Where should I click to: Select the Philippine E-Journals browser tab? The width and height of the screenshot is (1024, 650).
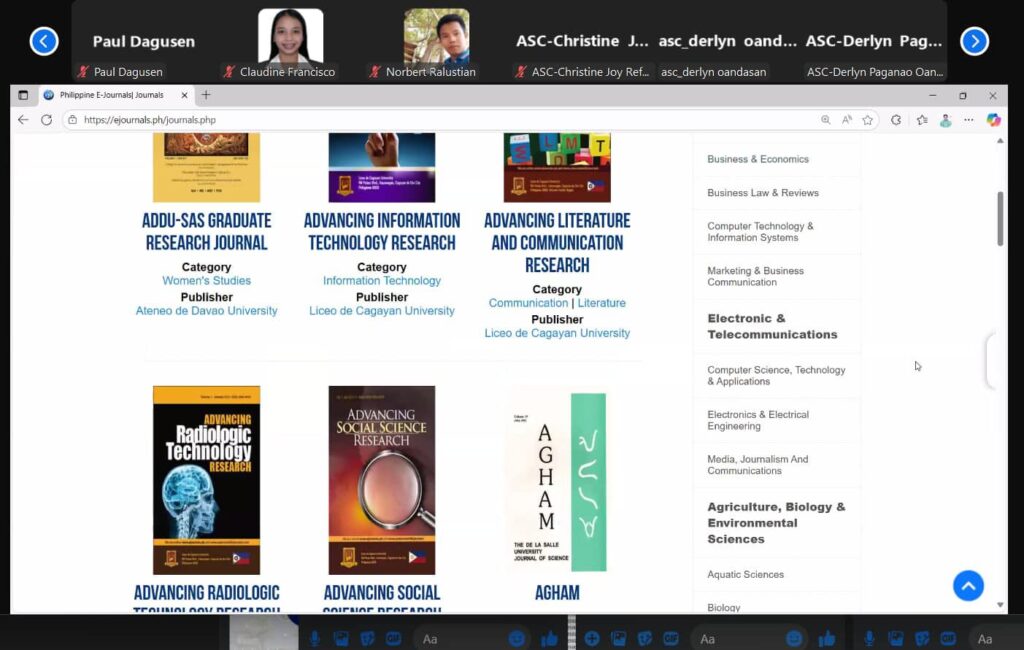point(110,95)
